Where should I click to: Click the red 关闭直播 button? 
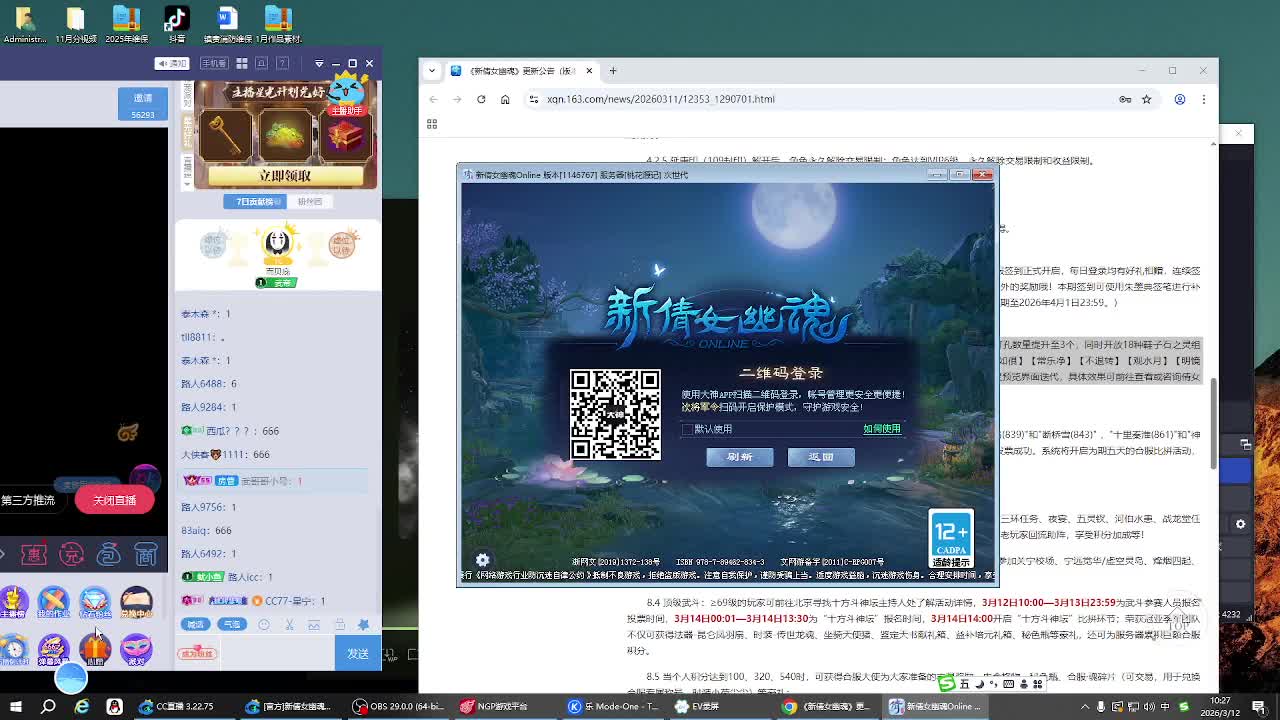(114, 500)
